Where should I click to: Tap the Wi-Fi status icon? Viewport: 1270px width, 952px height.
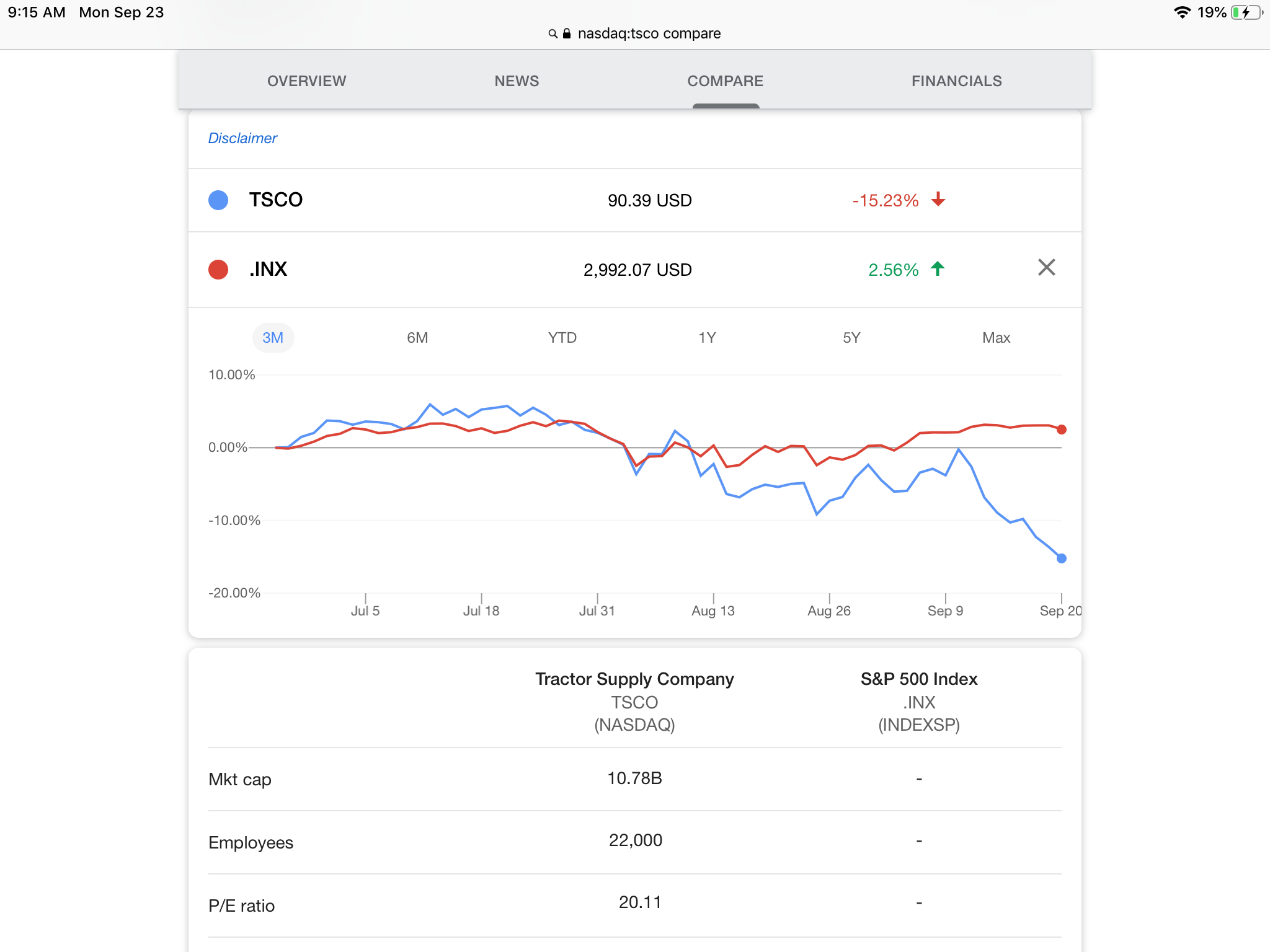[1182, 12]
